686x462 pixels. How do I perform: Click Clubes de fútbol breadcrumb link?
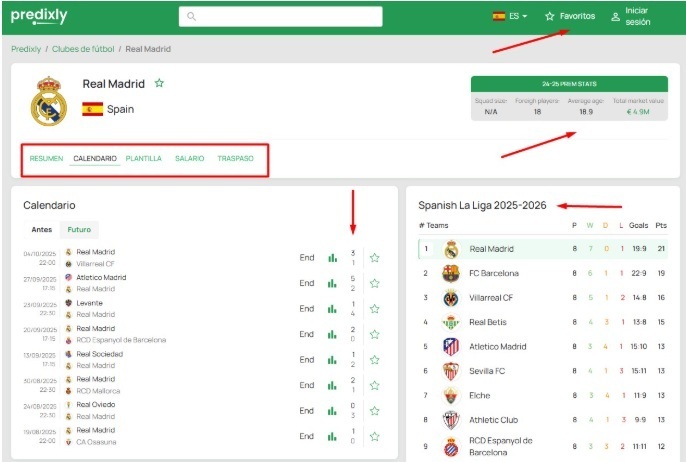83,49
